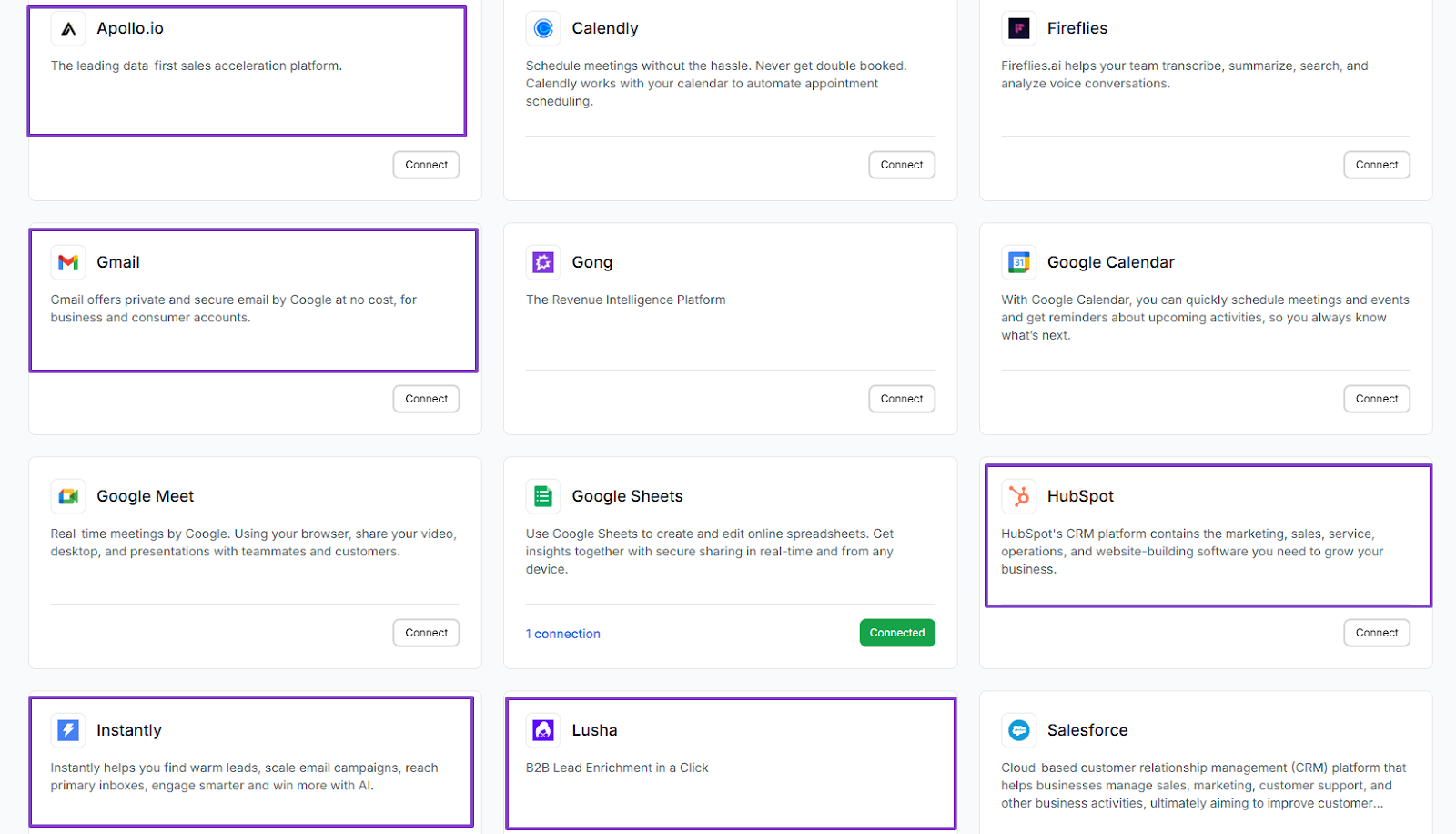This screenshot has width=1456, height=834.
Task: Click the Gong title text
Action: click(592, 262)
